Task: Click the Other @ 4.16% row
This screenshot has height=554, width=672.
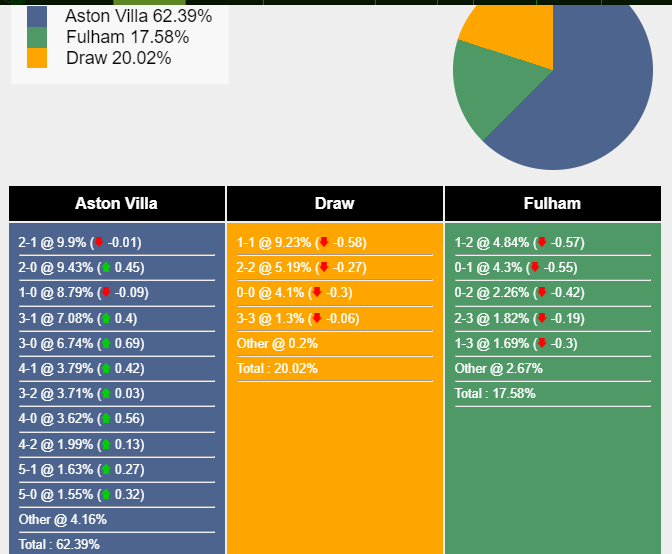Action: (x=63, y=520)
